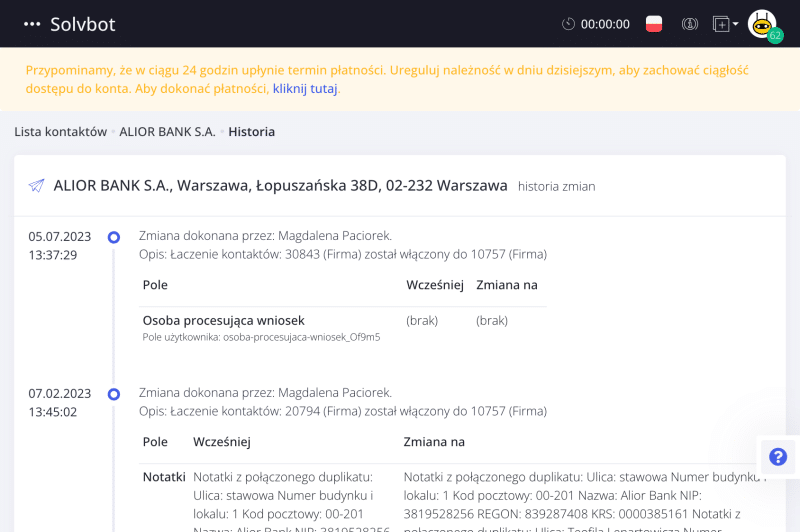
Task: Click the stopwatch timer icon
Action: 569,24
